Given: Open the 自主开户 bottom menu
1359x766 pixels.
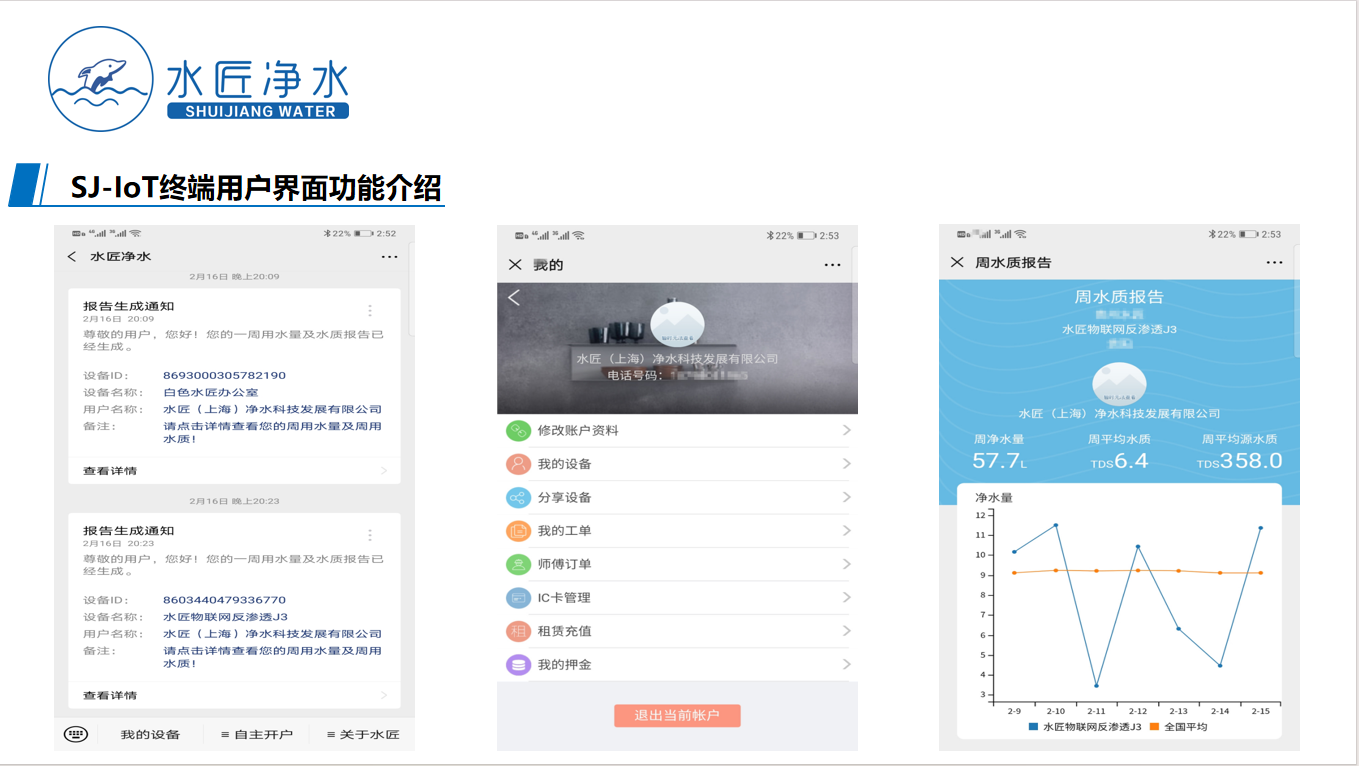Looking at the screenshot, I should (x=257, y=734).
